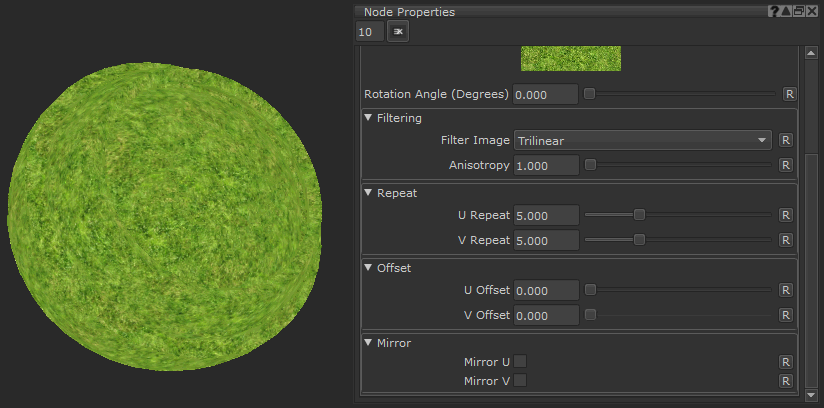This screenshot has width=824, height=408.
Task: Open the Filter Image Trilinear dropdown
Action: 644,141
